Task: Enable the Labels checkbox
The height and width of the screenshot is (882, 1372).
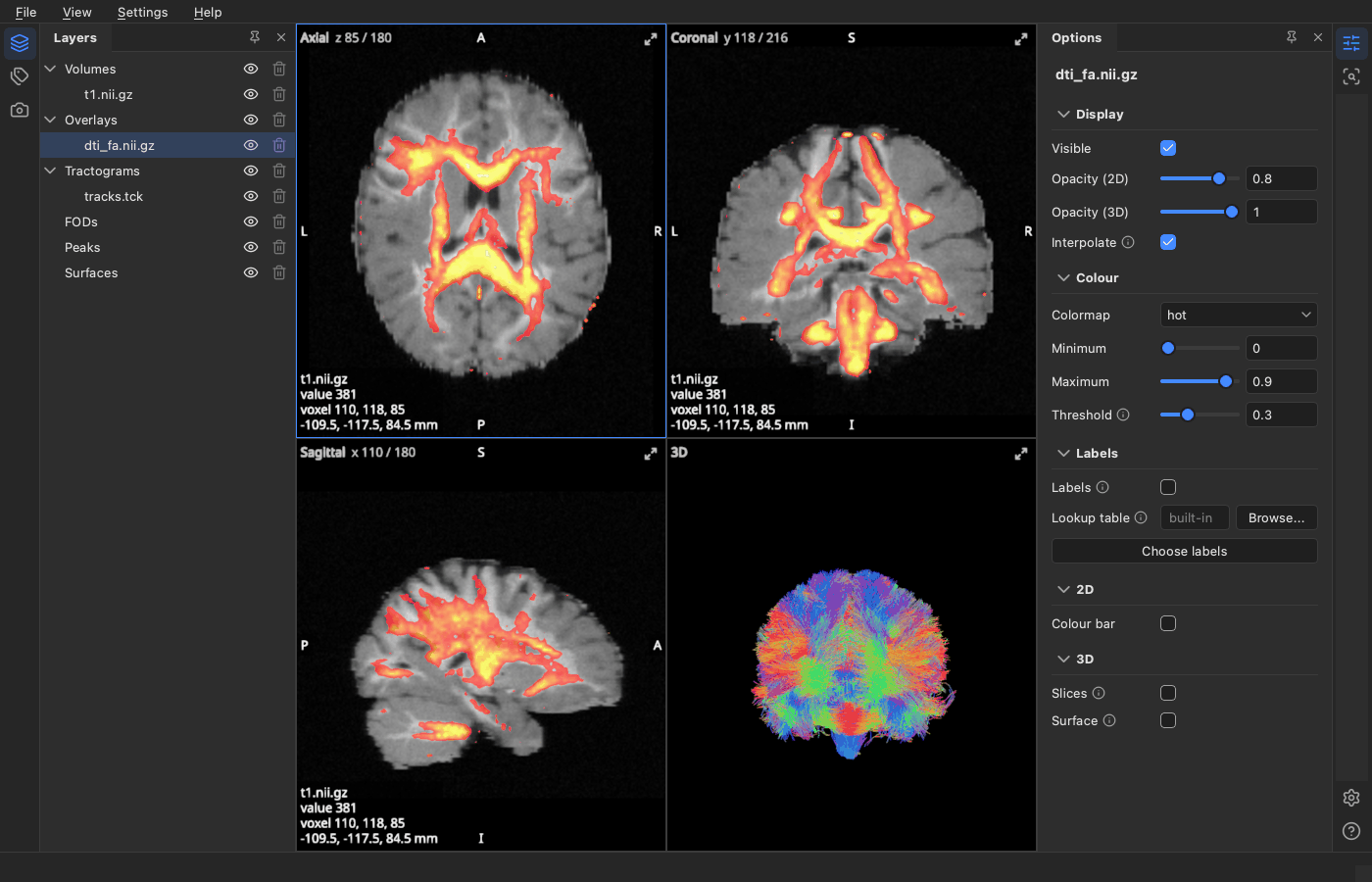Action: [x=1168, y=487]
